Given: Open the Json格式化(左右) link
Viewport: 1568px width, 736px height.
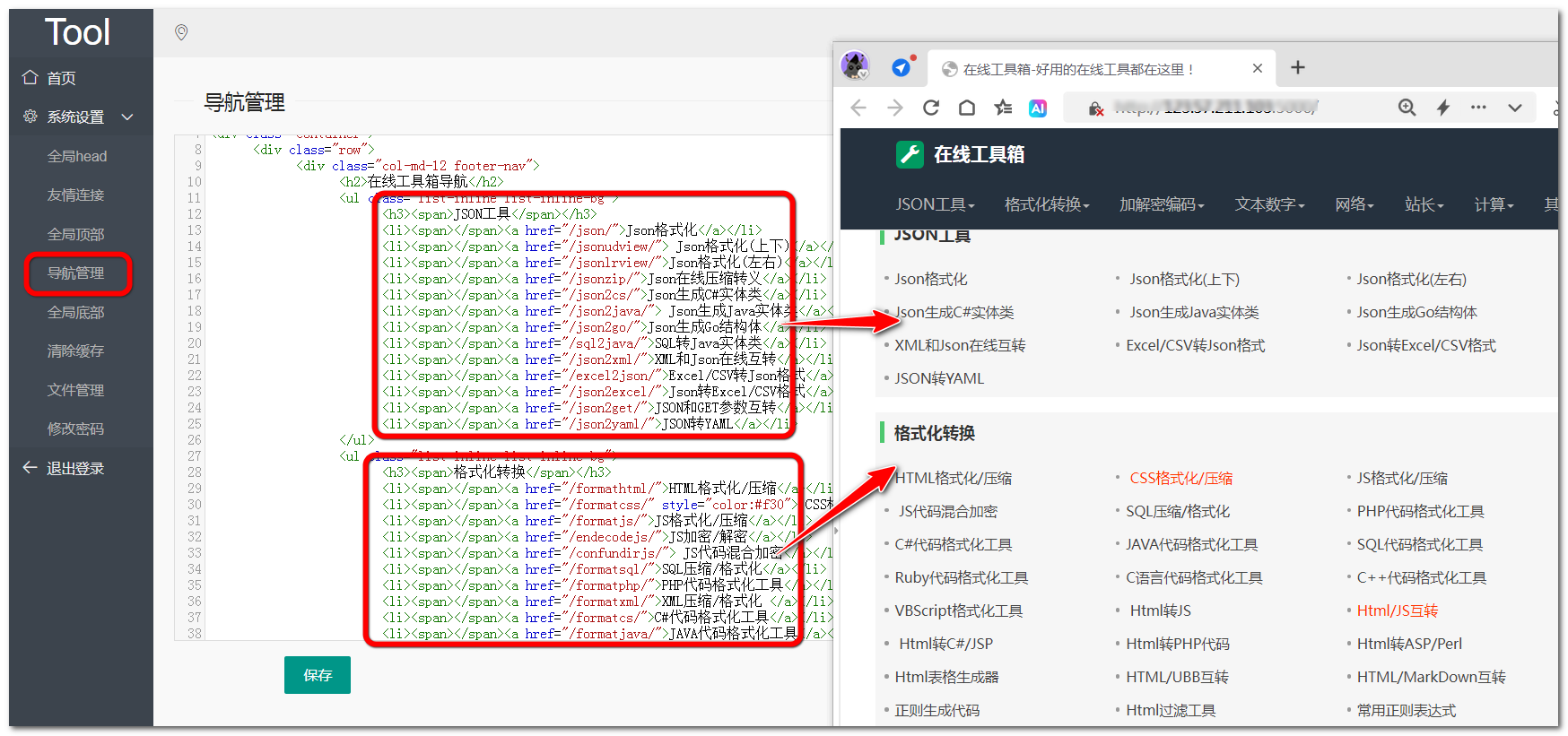Looking at the screenshot, I should click(x=1411, y=279).
